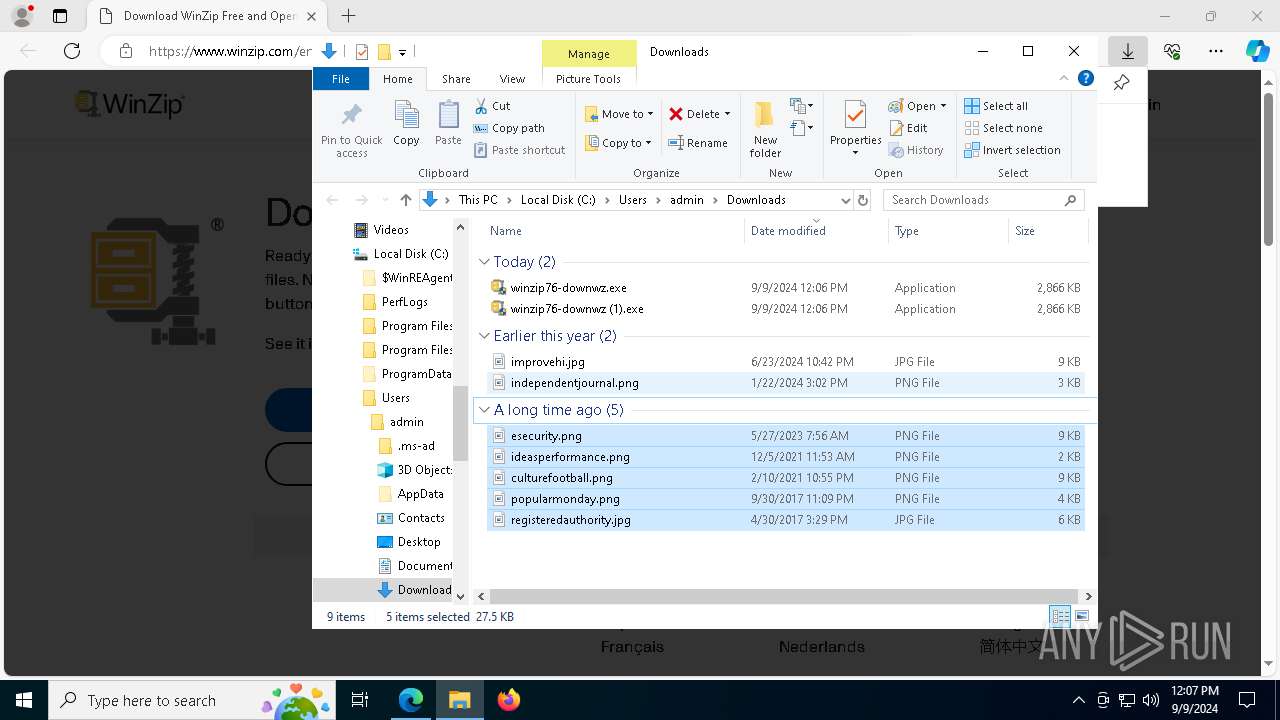Open the Copy to dropdown
The width and height of the screenshot is (1280, 720).
(619, 143)
